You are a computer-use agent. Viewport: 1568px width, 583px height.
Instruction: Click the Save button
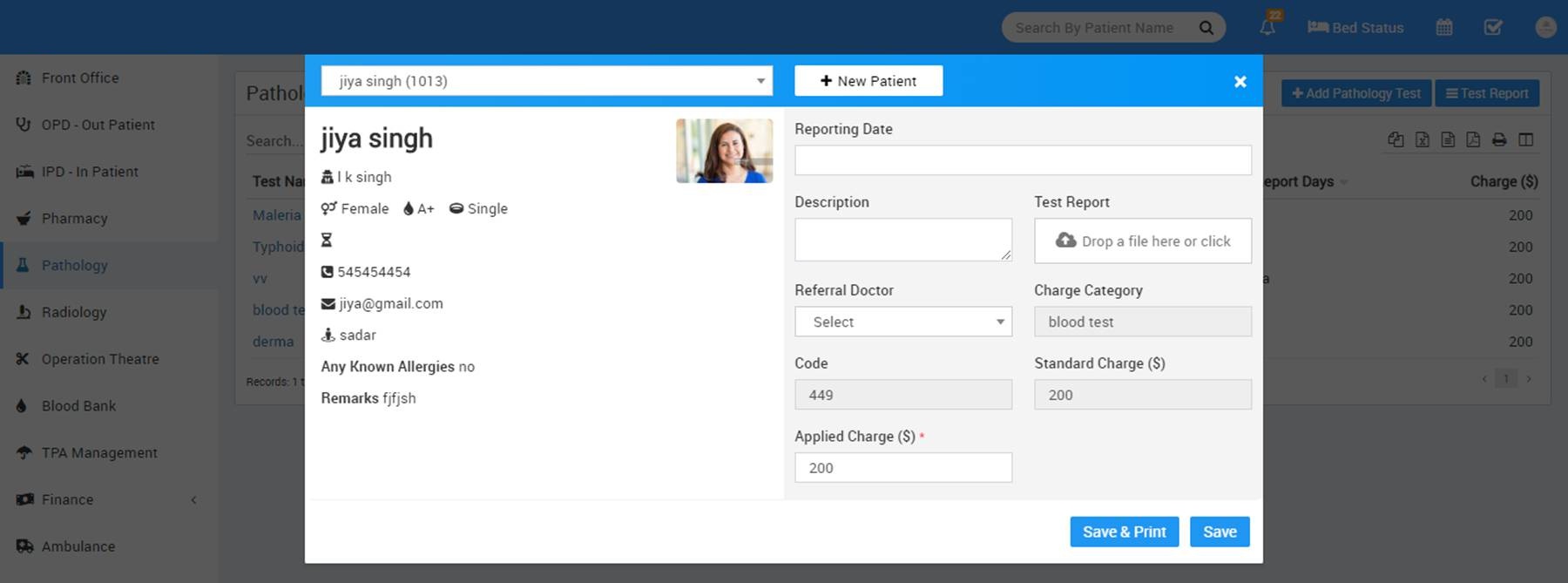pyautogui.click(x=1220, y=532)
